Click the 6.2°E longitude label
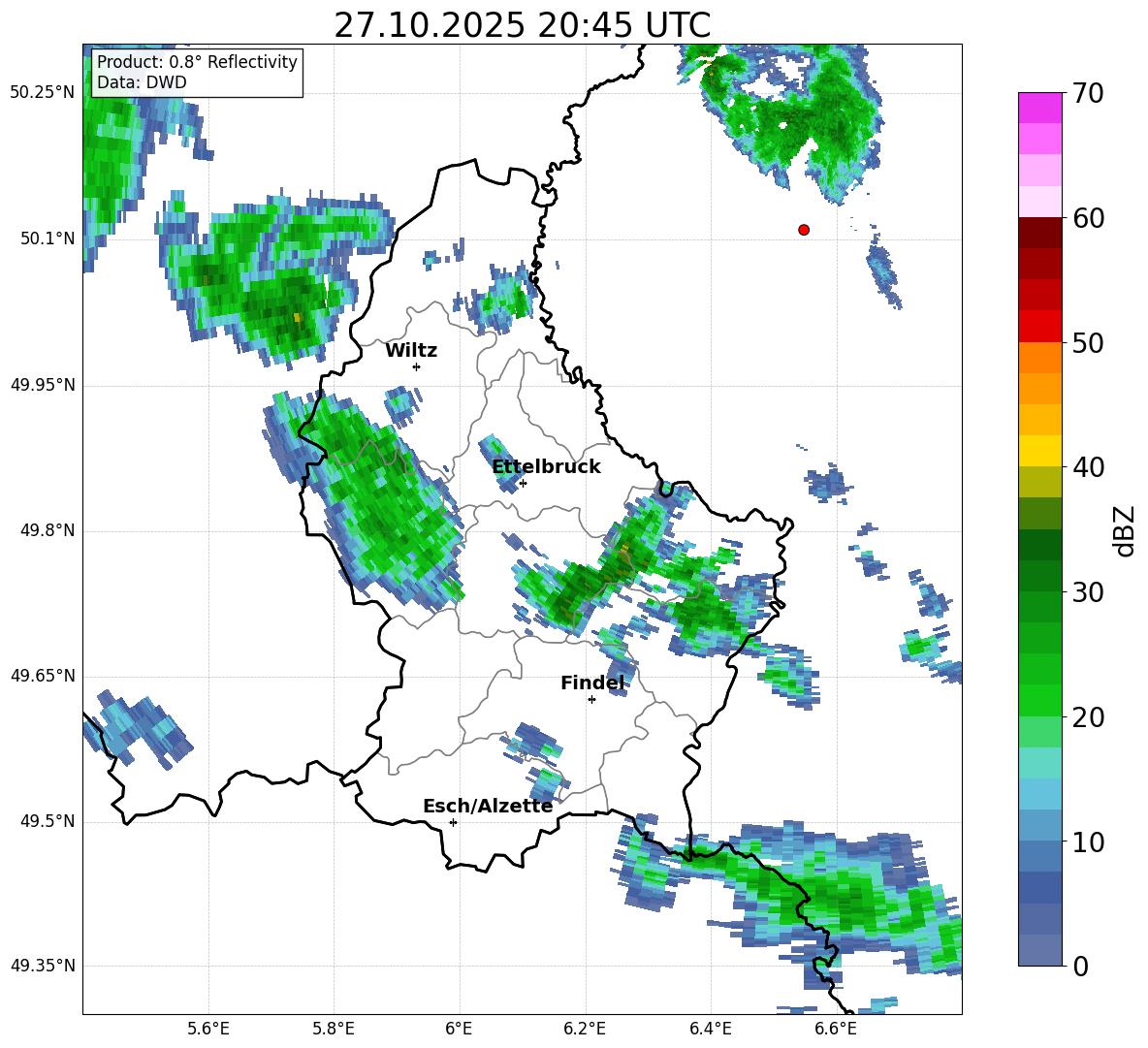The width and height of the screenshot is (1148, 1048). coord(585,1029)
